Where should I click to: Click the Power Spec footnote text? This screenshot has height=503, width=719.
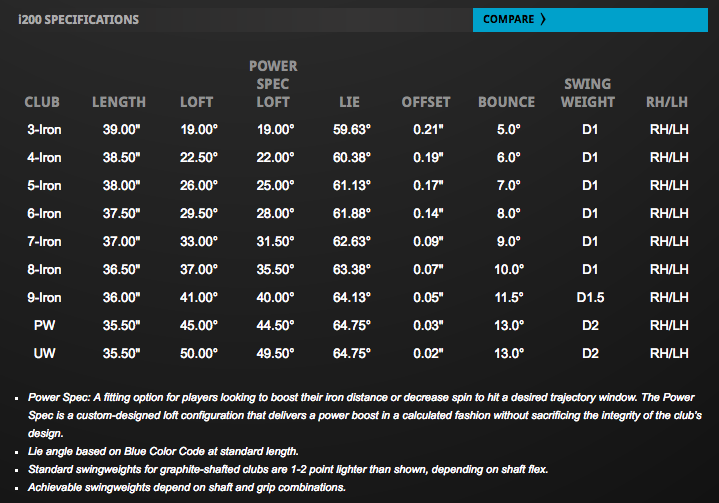(x=365, y=415)
